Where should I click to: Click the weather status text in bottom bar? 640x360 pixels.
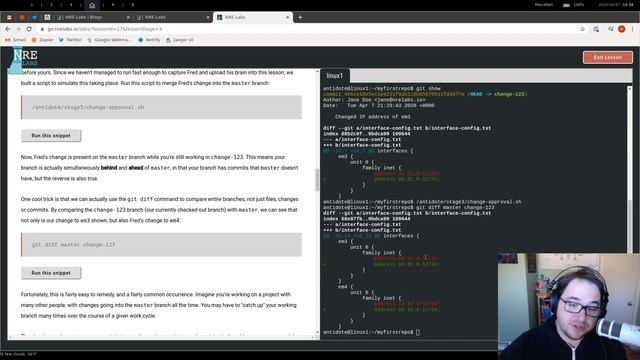point(19,354)
